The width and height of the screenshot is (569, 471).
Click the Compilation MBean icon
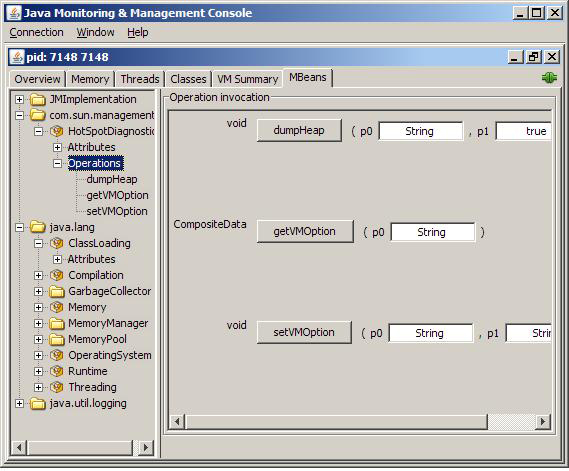(57, 275)
